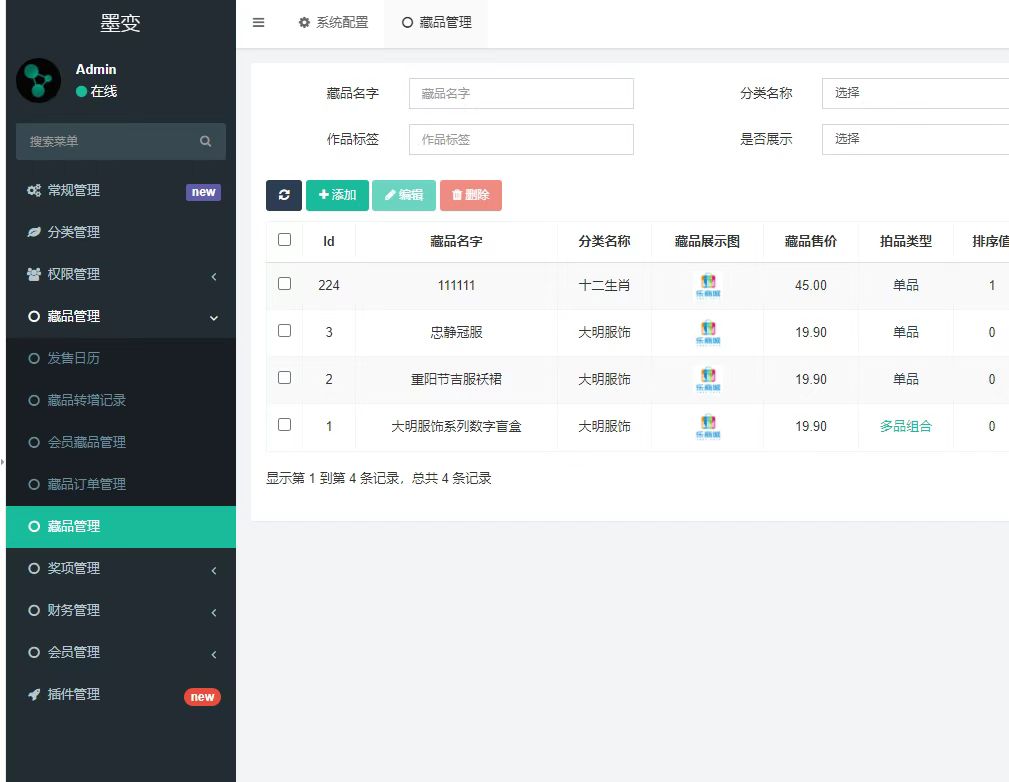Click the refresh table button icon
Image resolution: width=1009 pixels, height=782 pixels.
coord(284,195)
